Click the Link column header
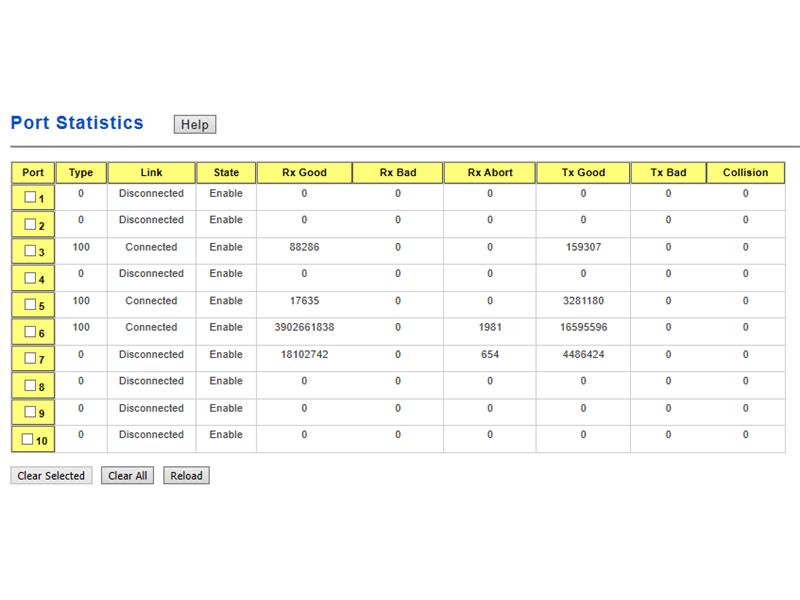This screenshot has width=800, height=600. pos(152,172)
